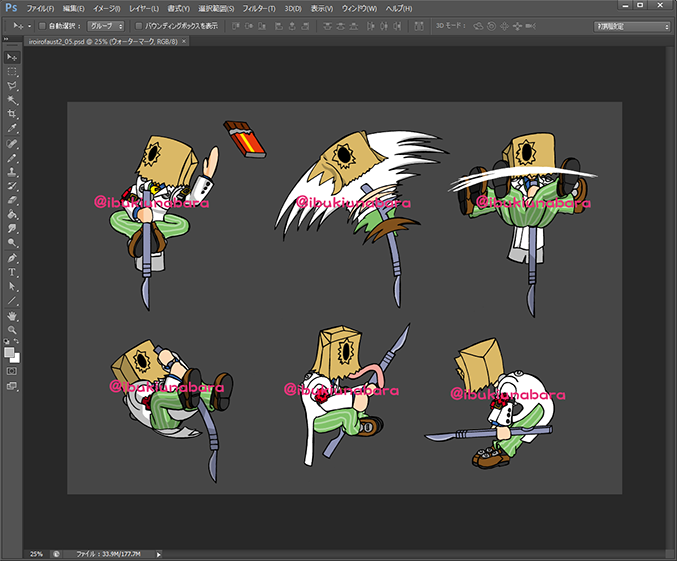Select the Eyedropper tool
677x561 pixels.
point(12,128)
